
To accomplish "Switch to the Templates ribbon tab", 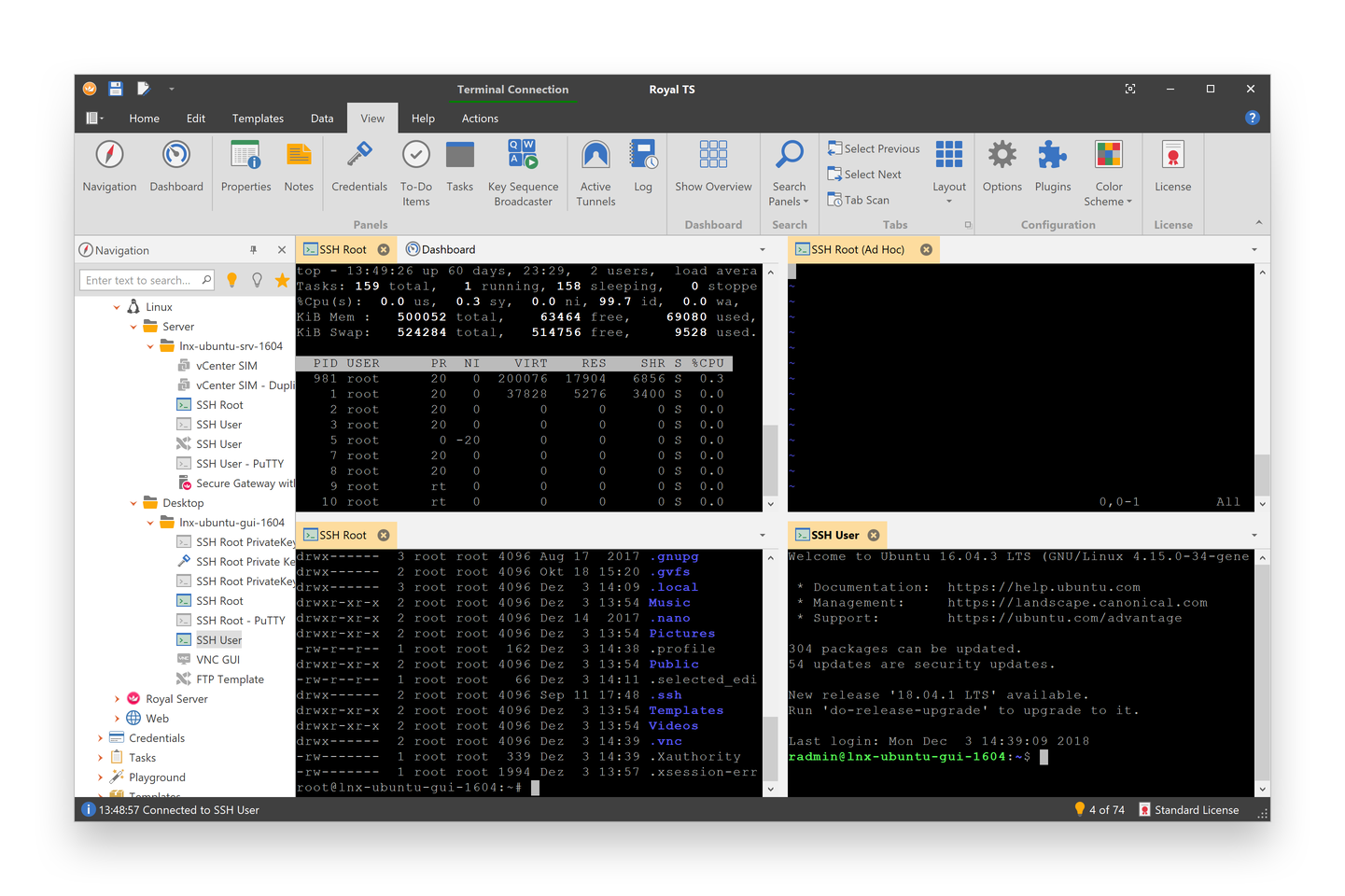I will [258, 119].
